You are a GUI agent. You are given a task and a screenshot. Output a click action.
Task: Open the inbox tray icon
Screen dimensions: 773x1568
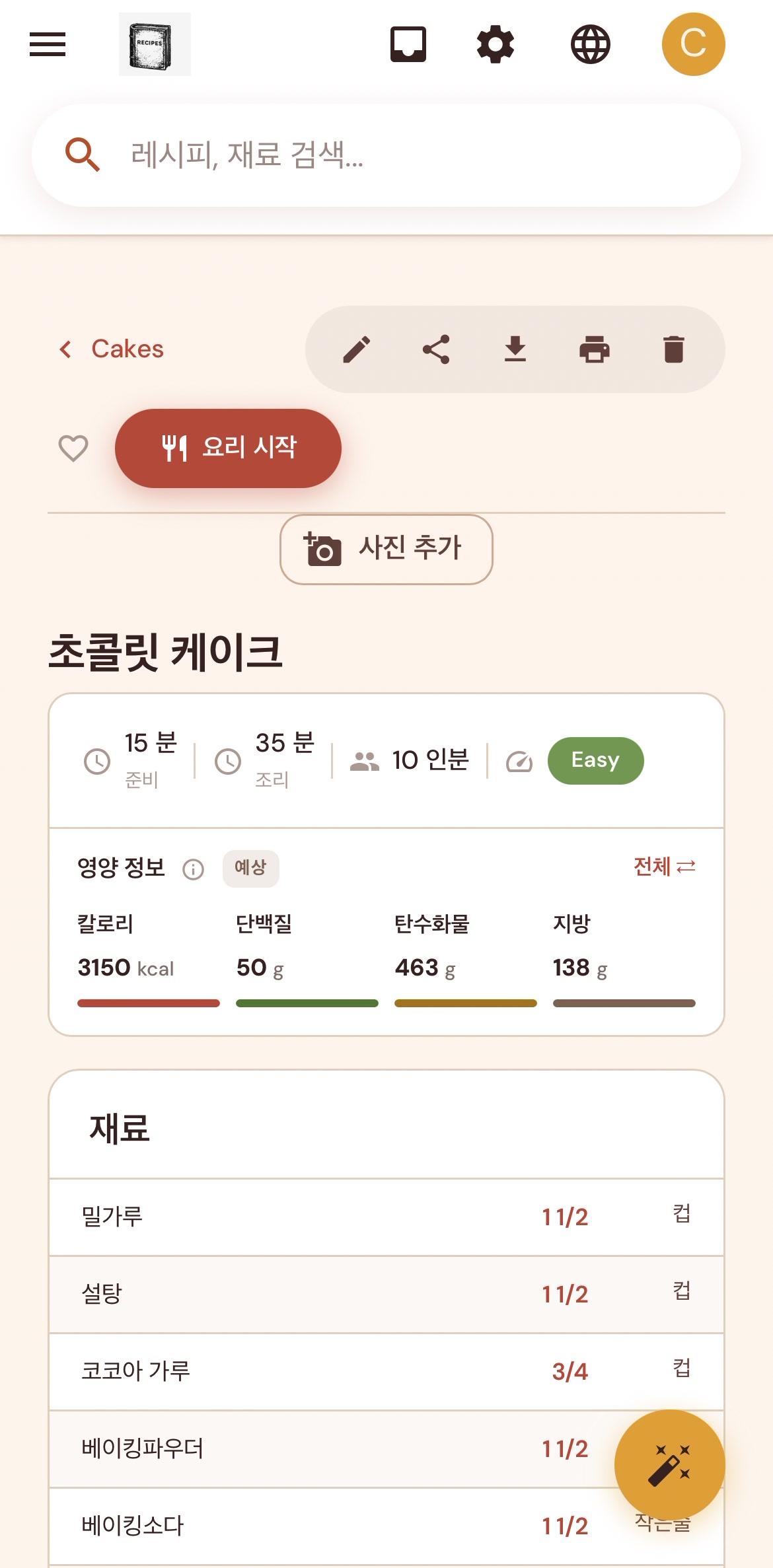408,44
